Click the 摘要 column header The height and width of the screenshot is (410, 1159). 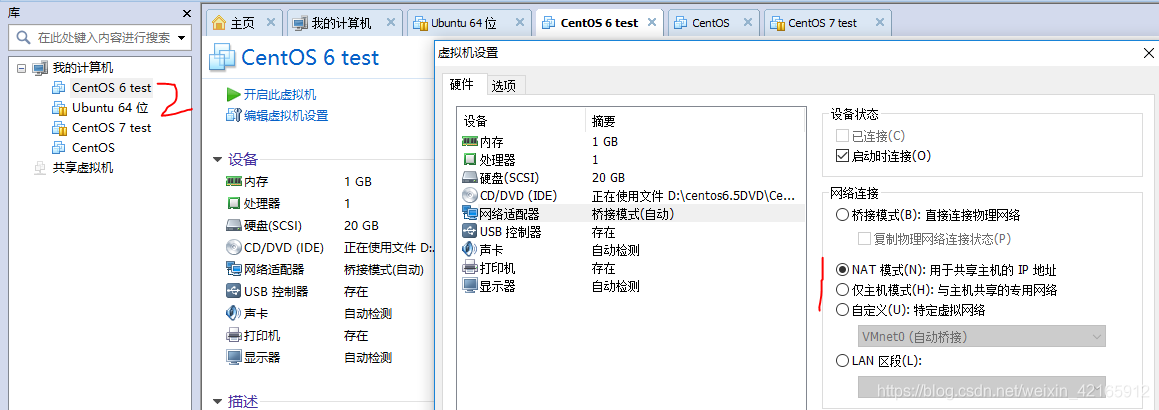695,121
